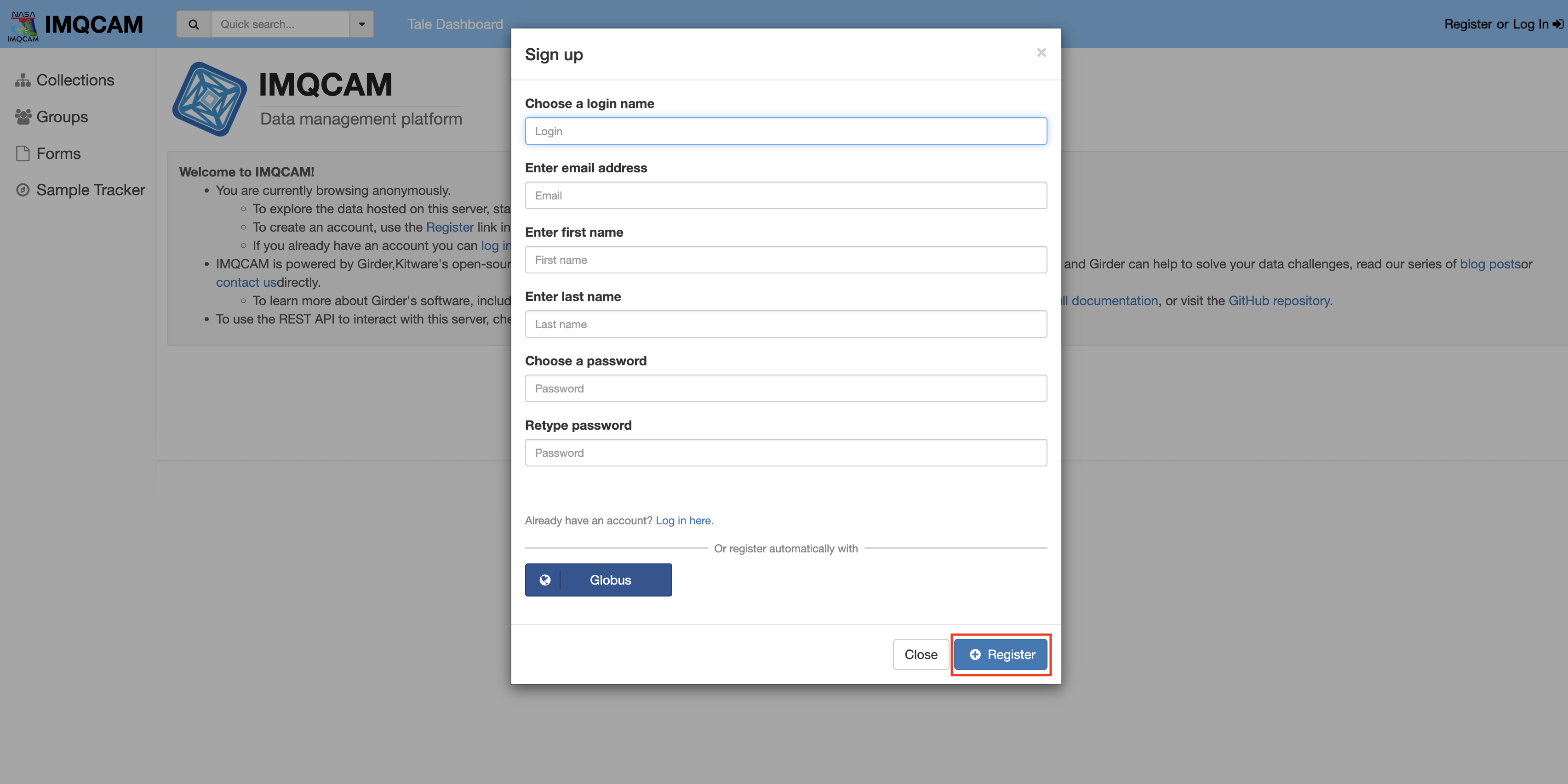This screenshot has width=1568, height=784.
Task: Click the quick search magnifier icon
Action: point(194,24)
